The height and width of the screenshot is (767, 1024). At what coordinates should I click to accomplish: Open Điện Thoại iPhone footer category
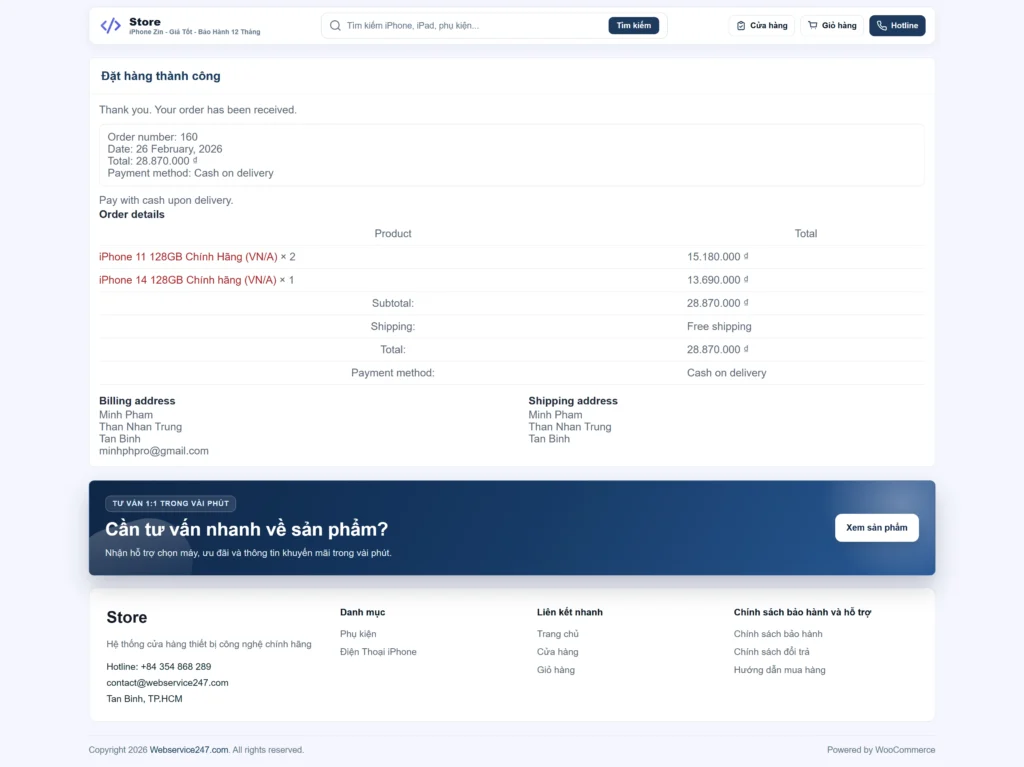378,652
